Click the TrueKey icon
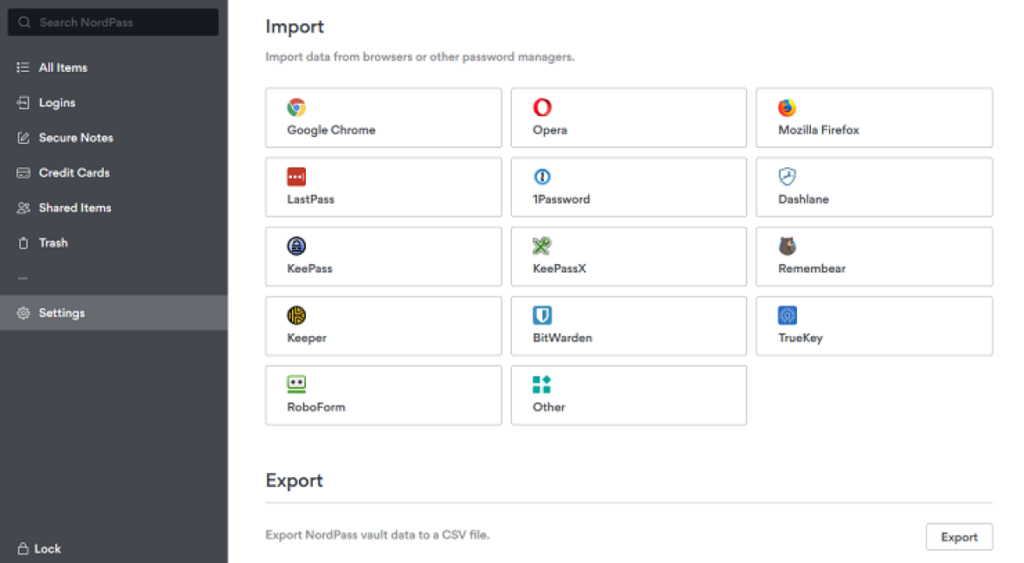Viewport: 1024px width, 563px height. click(787, 316)
